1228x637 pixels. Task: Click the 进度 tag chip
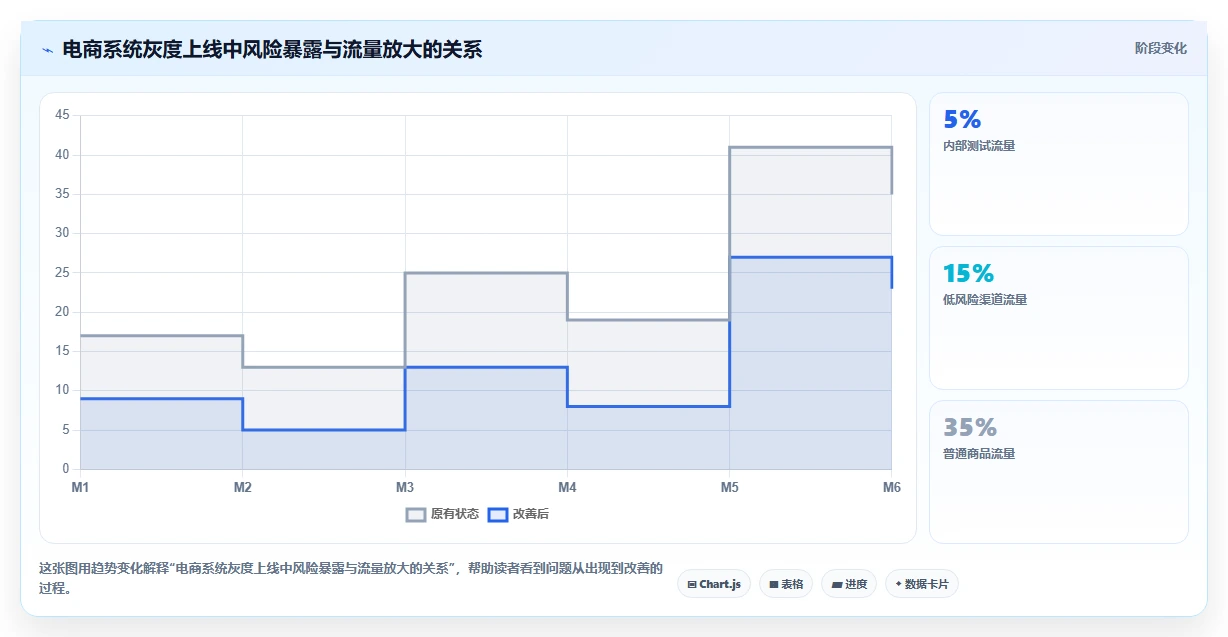pyautogui.click(x=849, y=584)
